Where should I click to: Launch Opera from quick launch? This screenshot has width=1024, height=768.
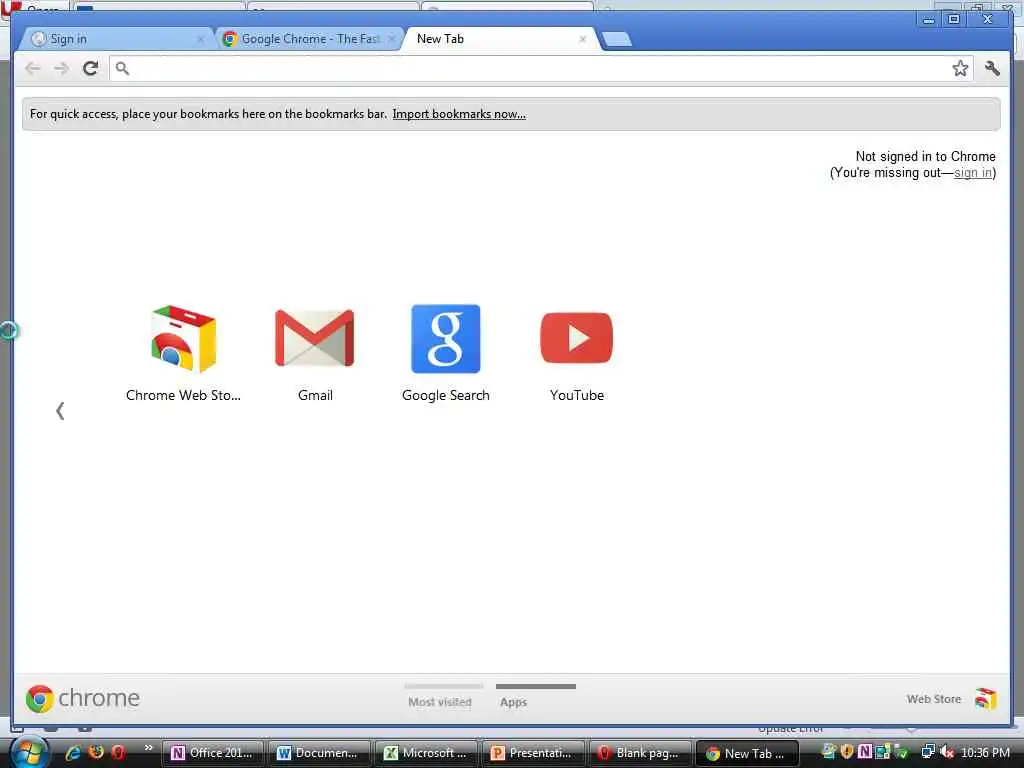[118, 752]
